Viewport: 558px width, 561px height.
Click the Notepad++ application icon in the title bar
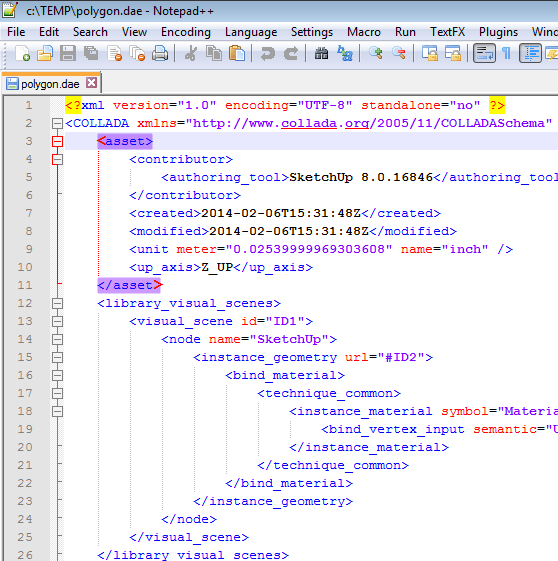[10, 10]
